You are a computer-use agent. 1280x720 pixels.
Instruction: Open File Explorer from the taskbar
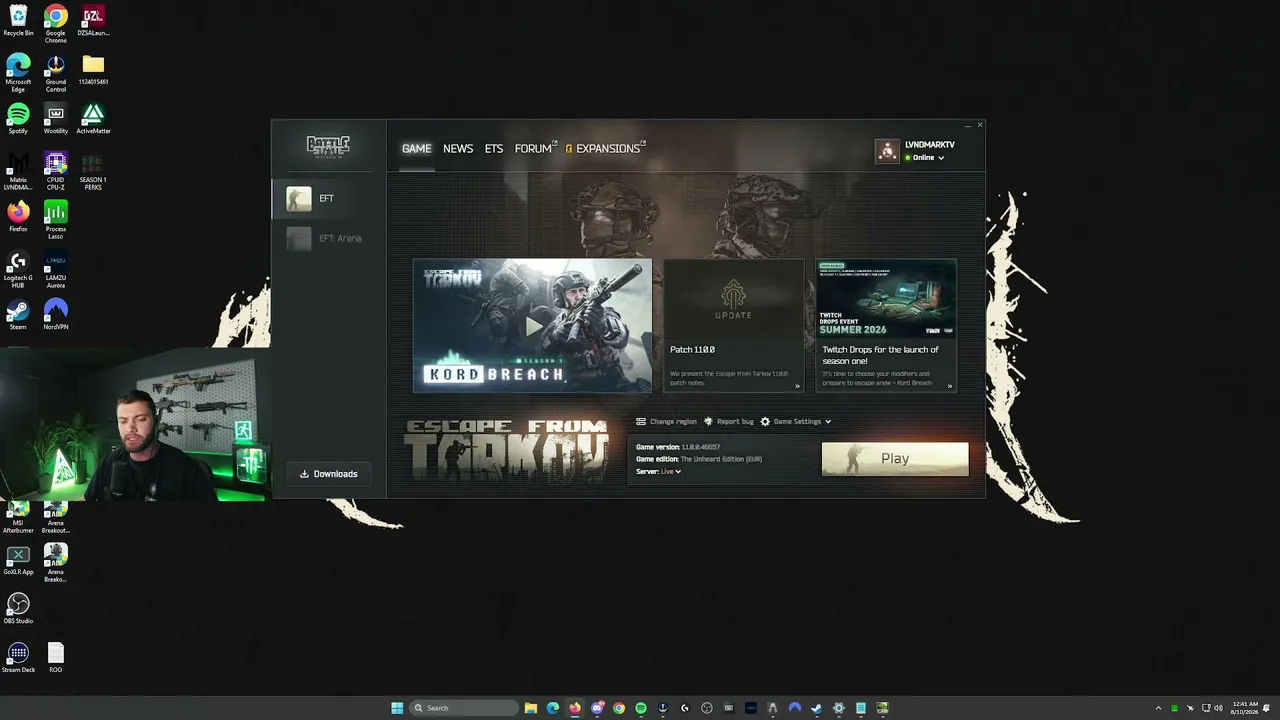click(x=531, y=708)
